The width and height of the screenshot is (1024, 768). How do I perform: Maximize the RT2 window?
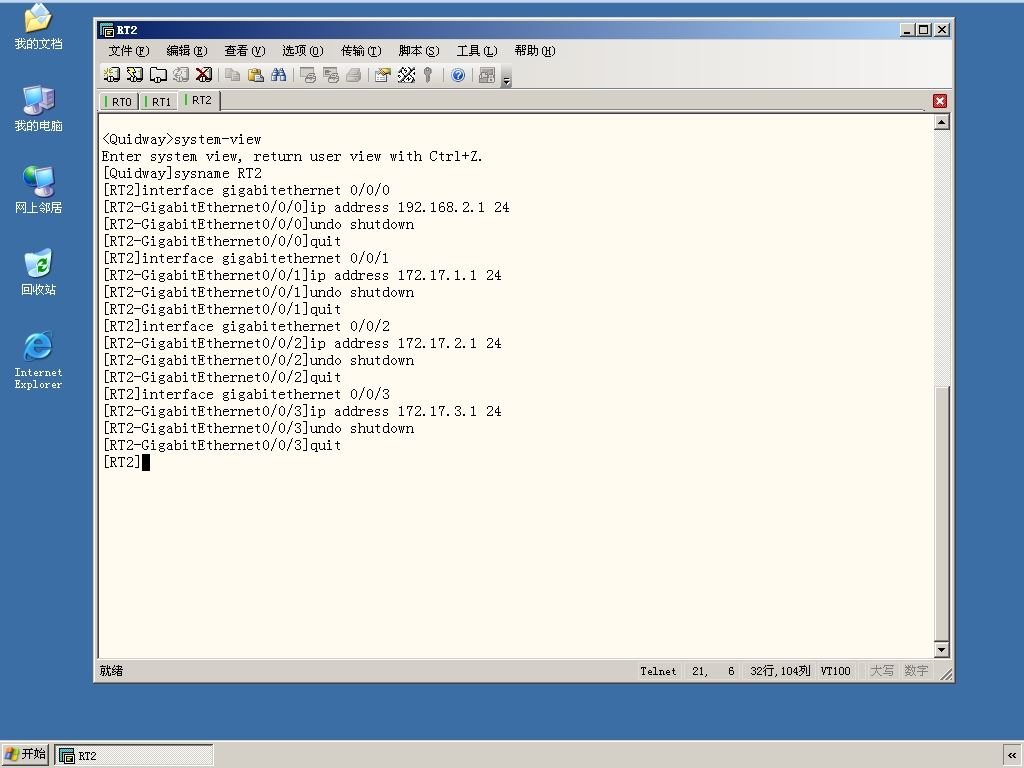click(923, 30)
